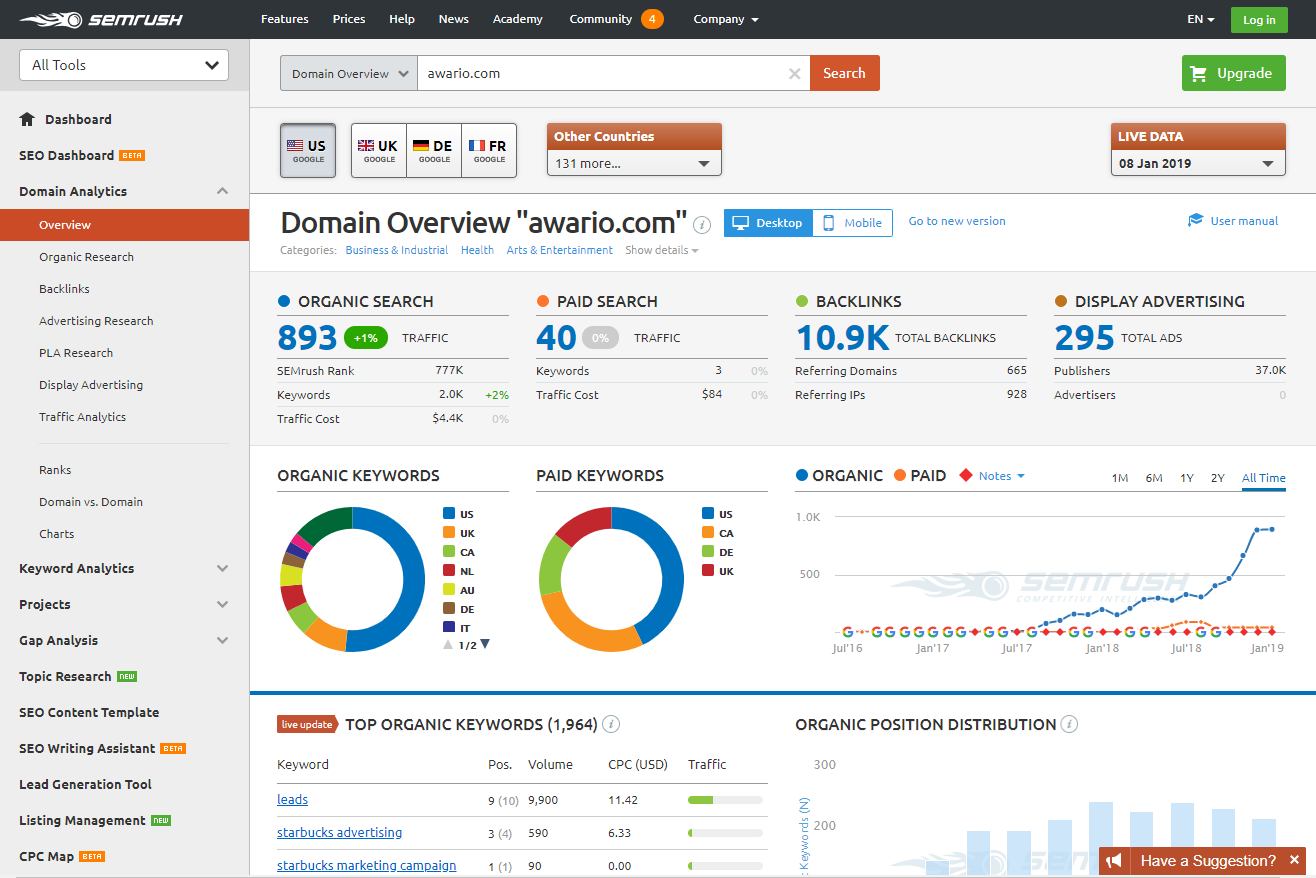1316x878 pixels.
Task: Select the 6M chart range tab
Action: [1154, 478]
